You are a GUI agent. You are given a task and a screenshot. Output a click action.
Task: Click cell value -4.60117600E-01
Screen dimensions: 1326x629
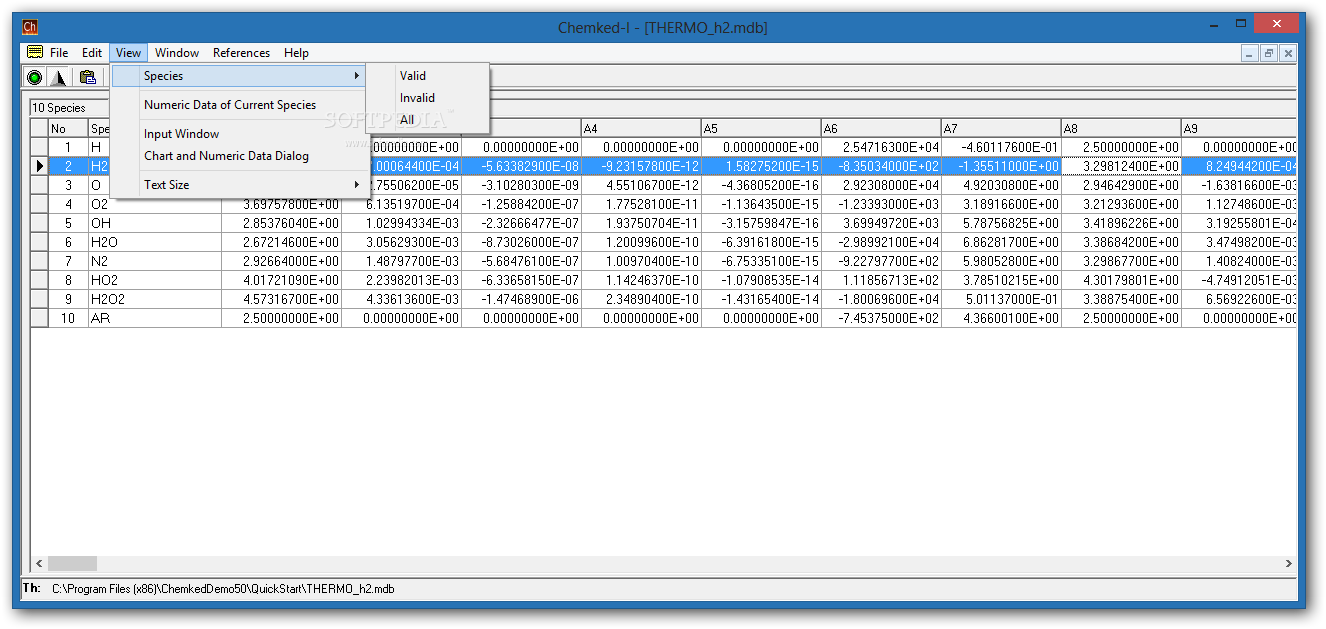click(1001, 147)
